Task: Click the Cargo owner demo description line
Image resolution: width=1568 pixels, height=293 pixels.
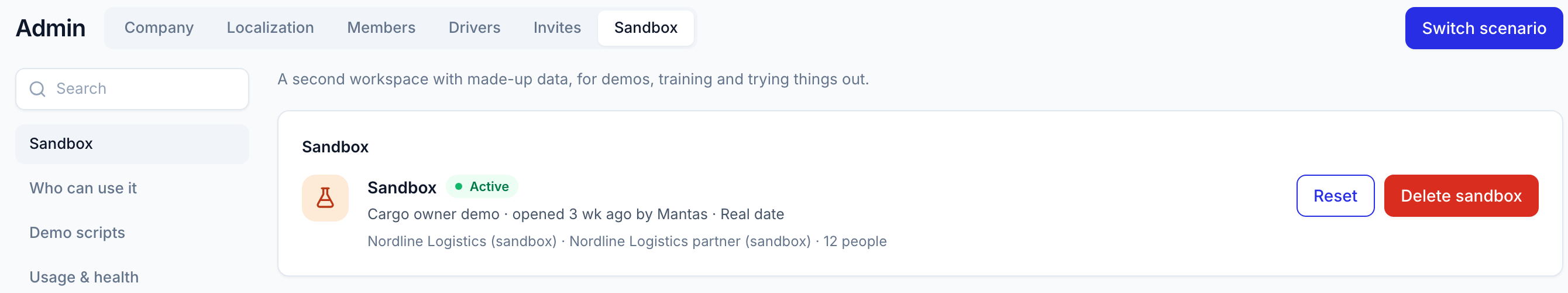Action: coord(575,214)
